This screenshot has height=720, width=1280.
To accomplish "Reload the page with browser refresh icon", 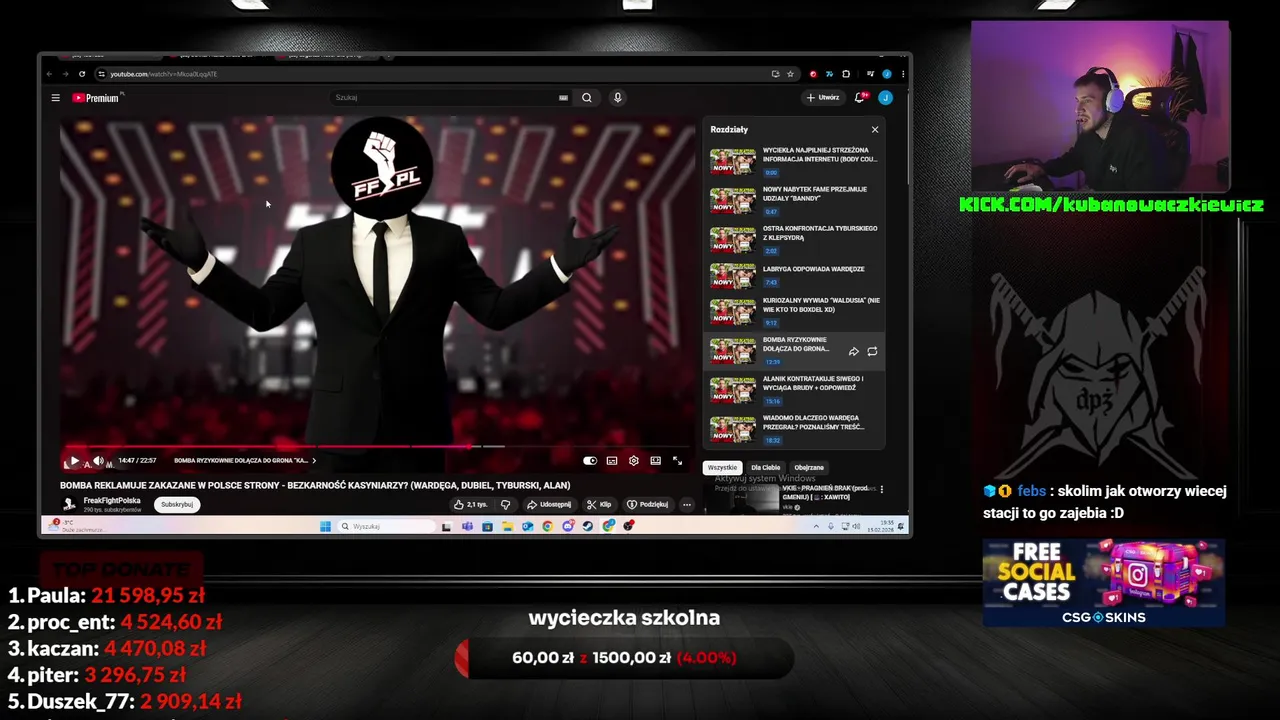I will coord(82,74).
